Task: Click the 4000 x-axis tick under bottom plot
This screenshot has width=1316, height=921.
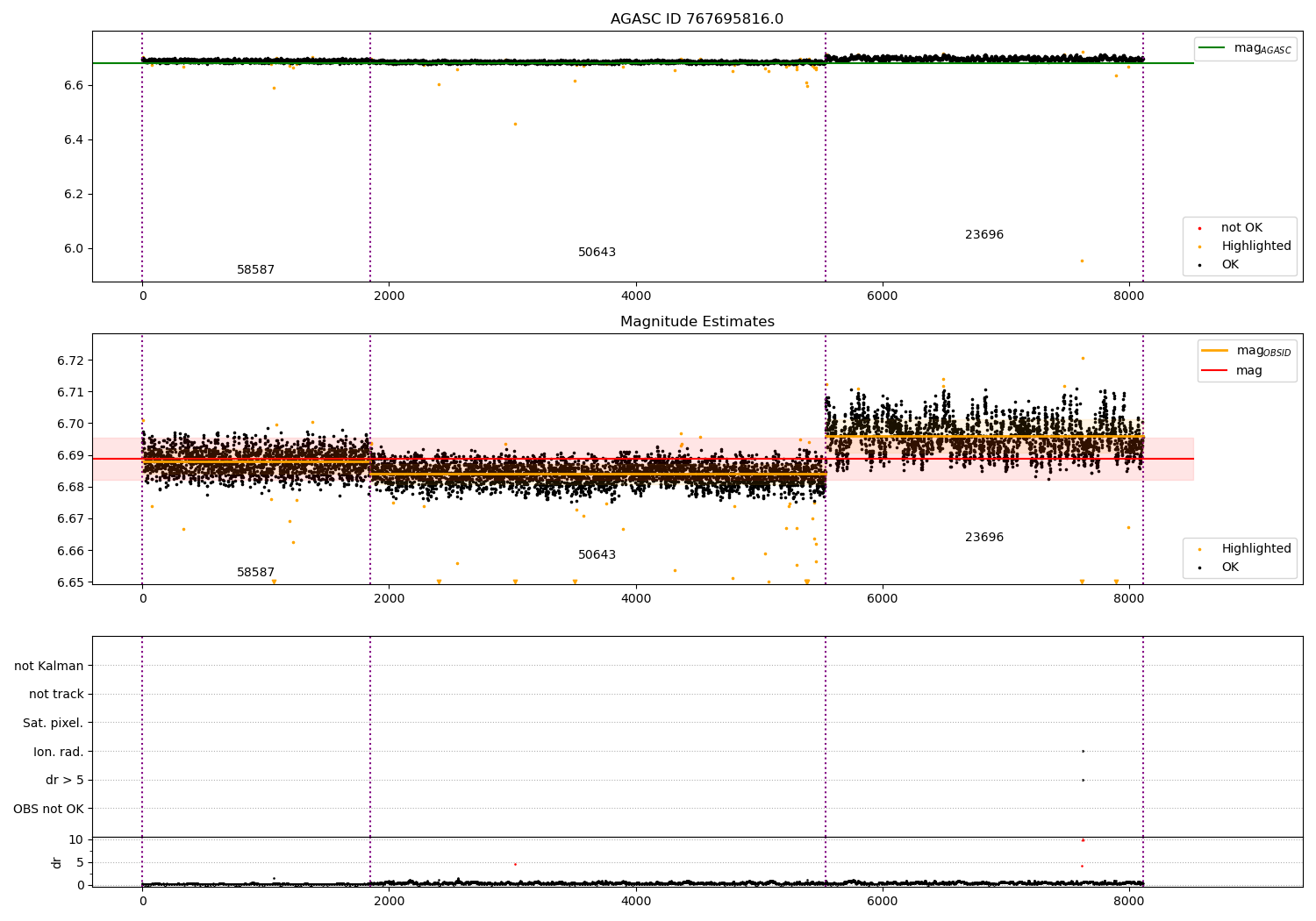Action: 635,901
